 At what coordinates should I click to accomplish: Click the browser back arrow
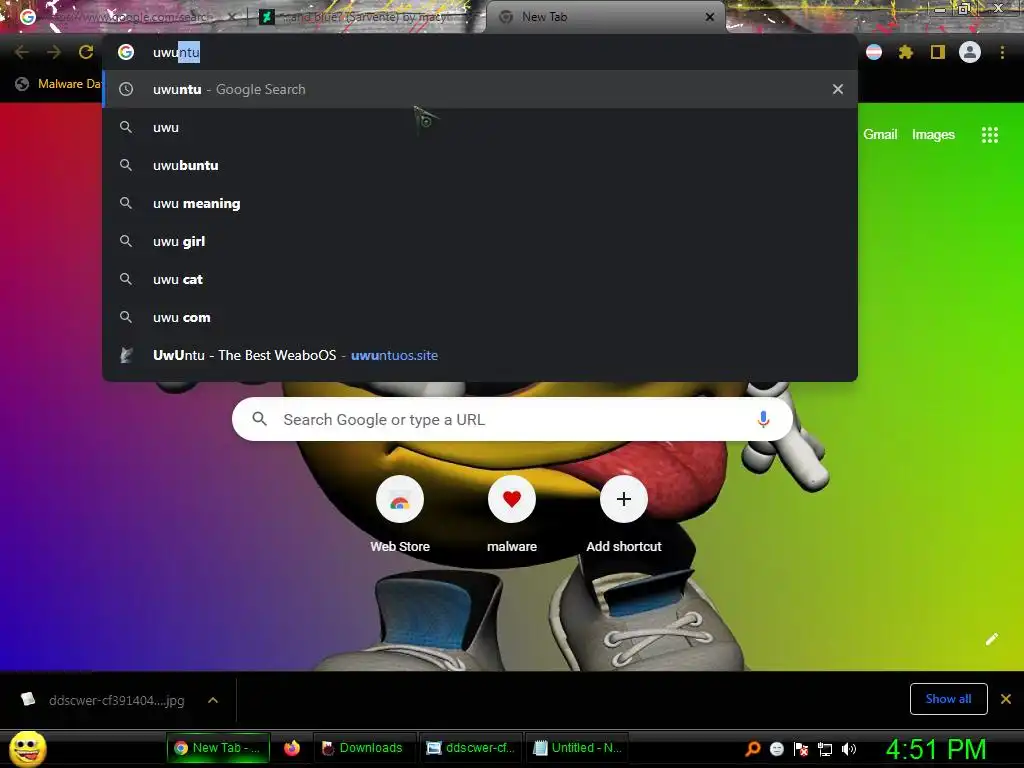(x=22, y=52)
